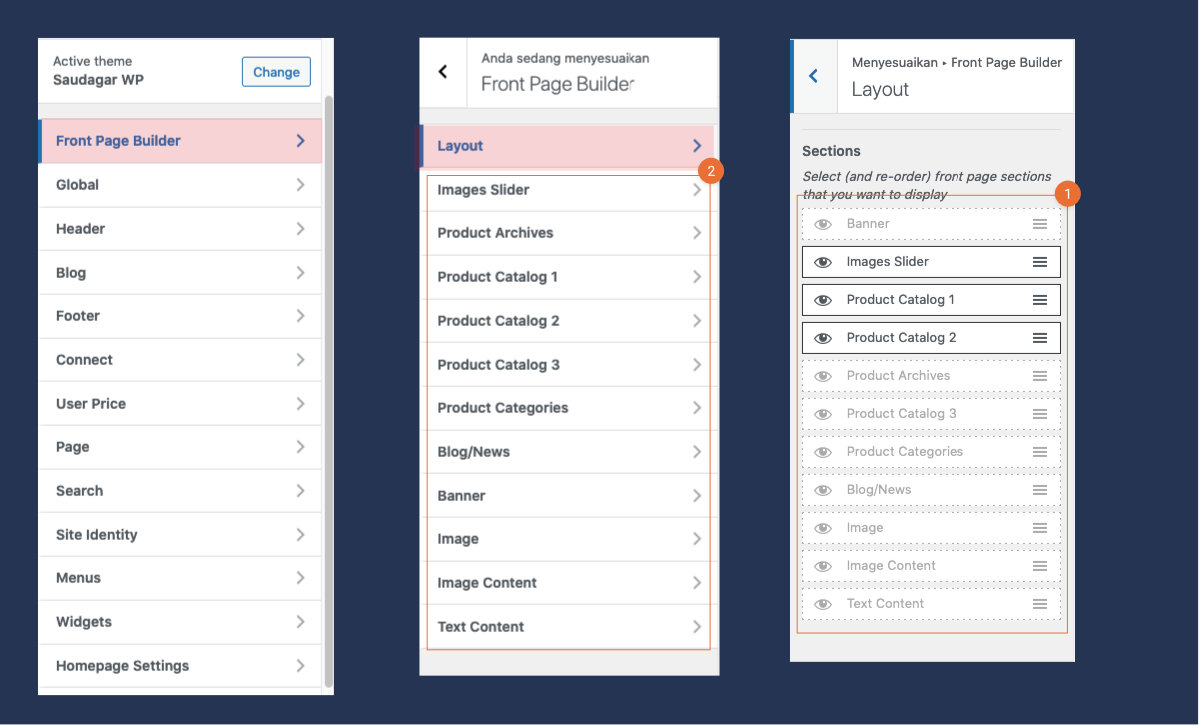1199x725 pixels.
Task: Hide the Product Catalog 2 section
Action: pyautogui.click(x=822, y=337)
